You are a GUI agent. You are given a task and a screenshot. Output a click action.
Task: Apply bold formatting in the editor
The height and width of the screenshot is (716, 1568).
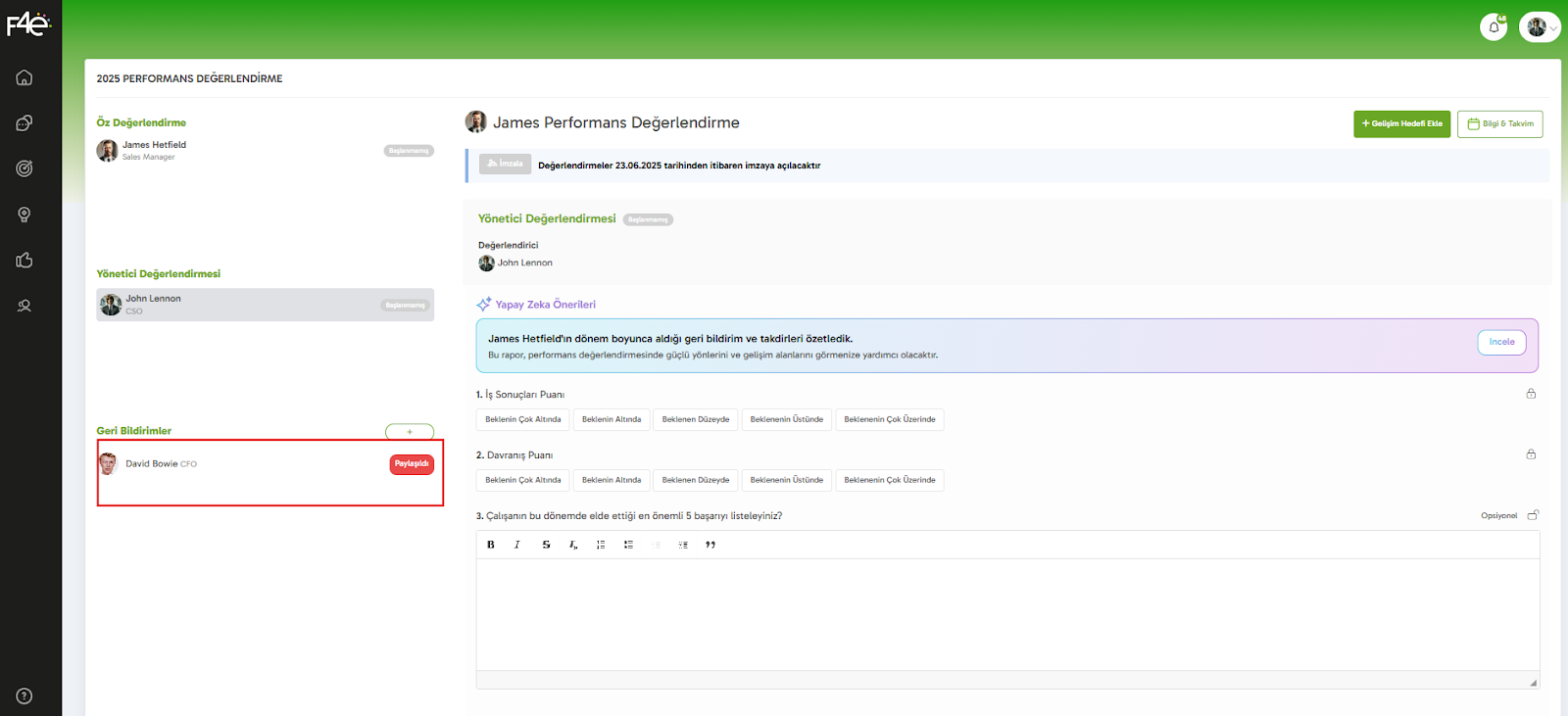[x=491, y=545]
